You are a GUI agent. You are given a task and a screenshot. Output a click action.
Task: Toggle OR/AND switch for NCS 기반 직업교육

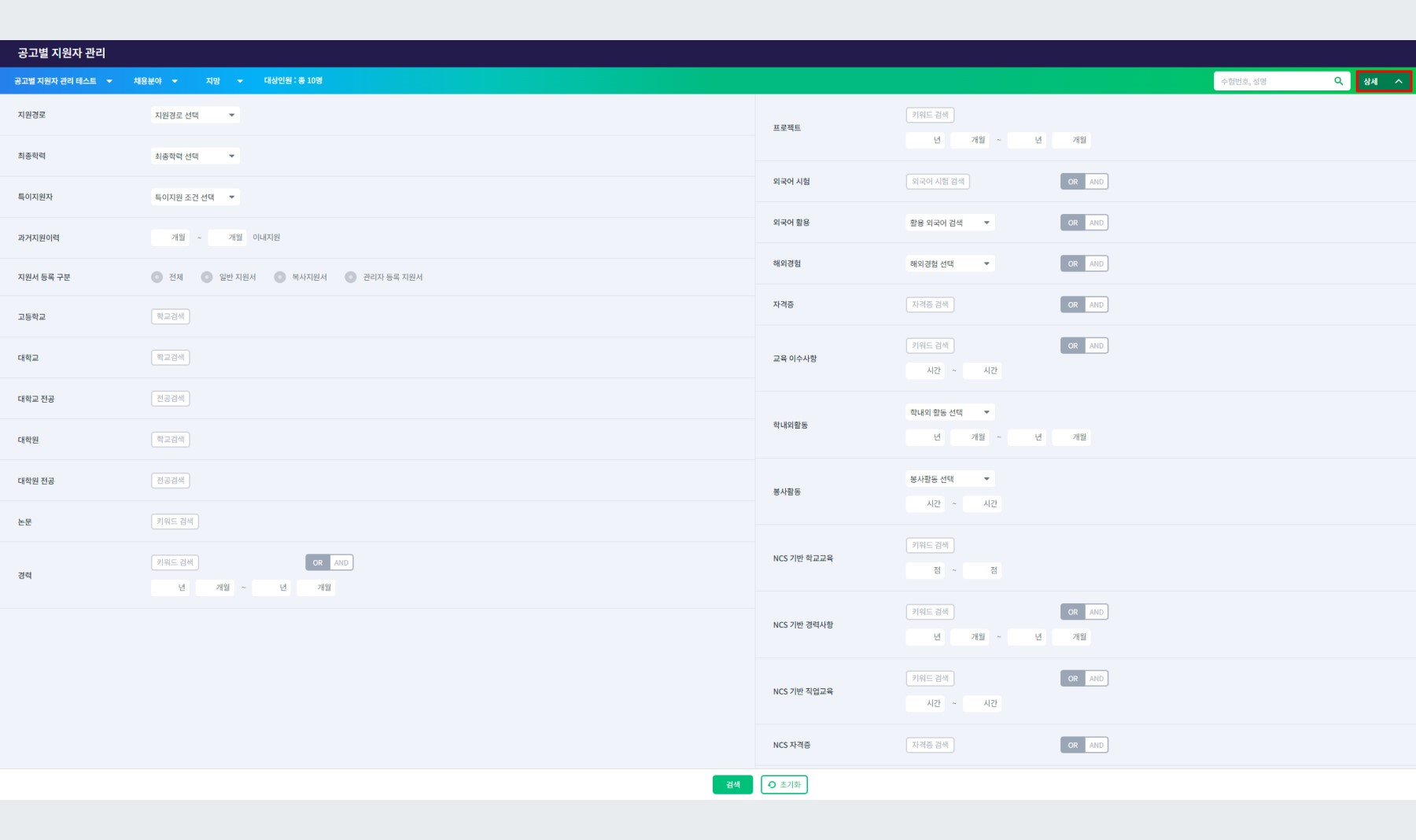pos(1085,678)
